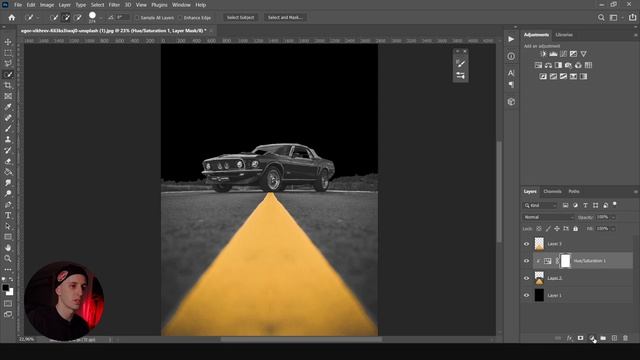This screenshot has width=640, height=360.
Task: Select the Zoom tool
Action: [8, 258]
